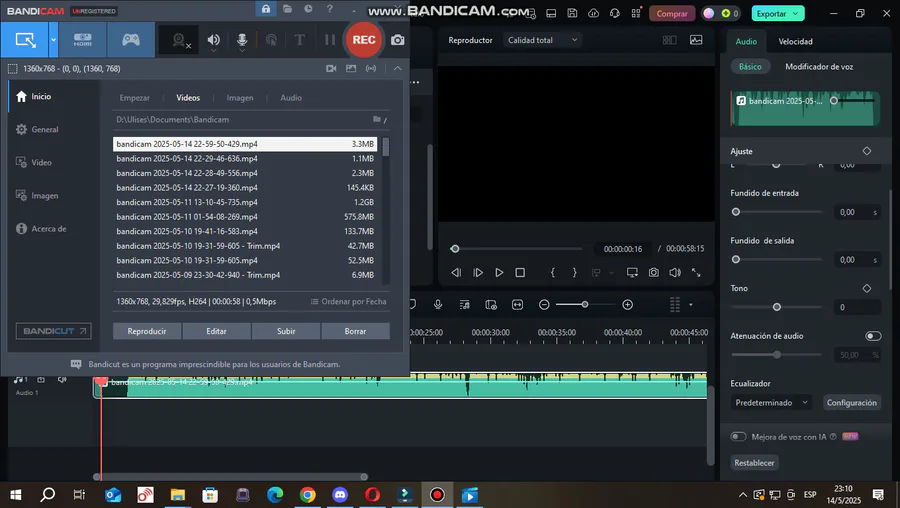Toggle mouse click effects icon
The height and width of the screenshot is (508, 900).
point(271,40)
